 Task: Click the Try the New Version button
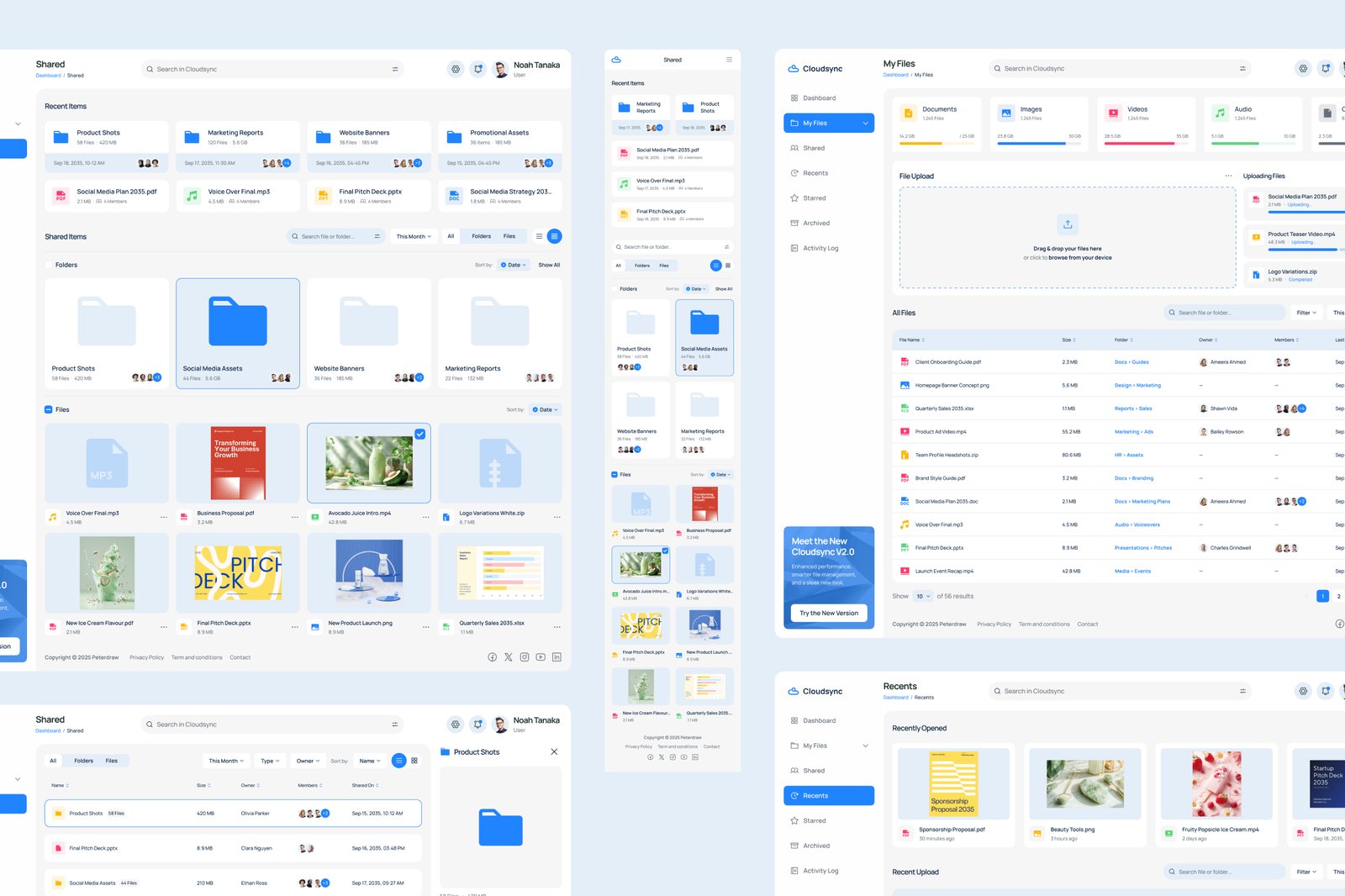[x=828, y=614]
